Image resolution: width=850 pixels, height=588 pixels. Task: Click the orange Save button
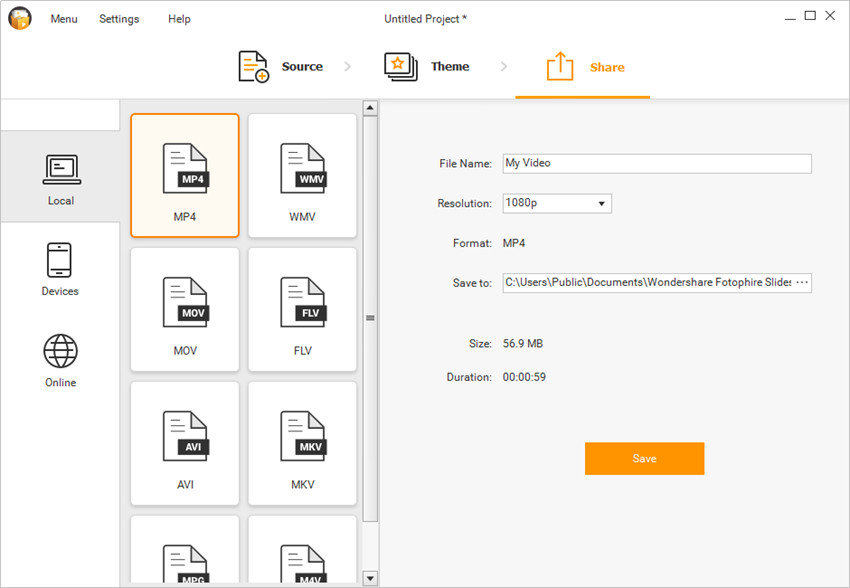tap(644, 458)
